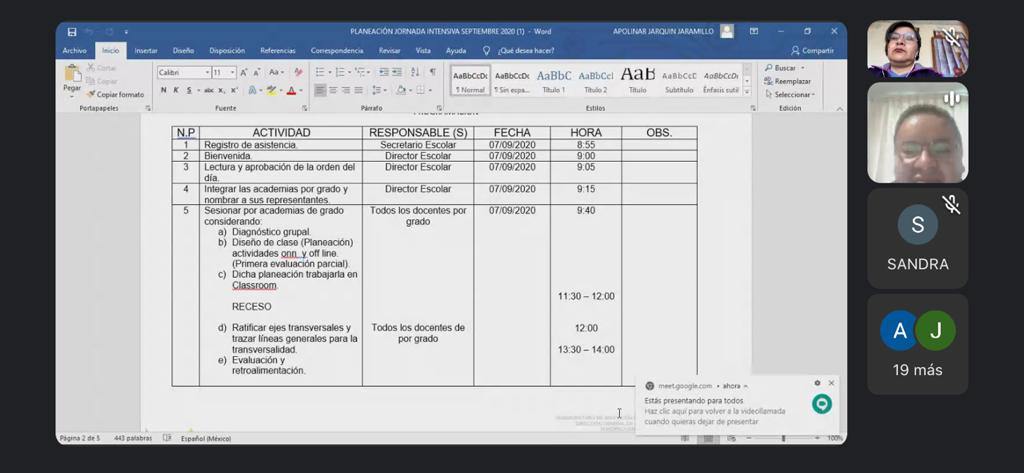Align text left
The height and width of the screenshot is (473, 1024).
(x=320, y=90)
